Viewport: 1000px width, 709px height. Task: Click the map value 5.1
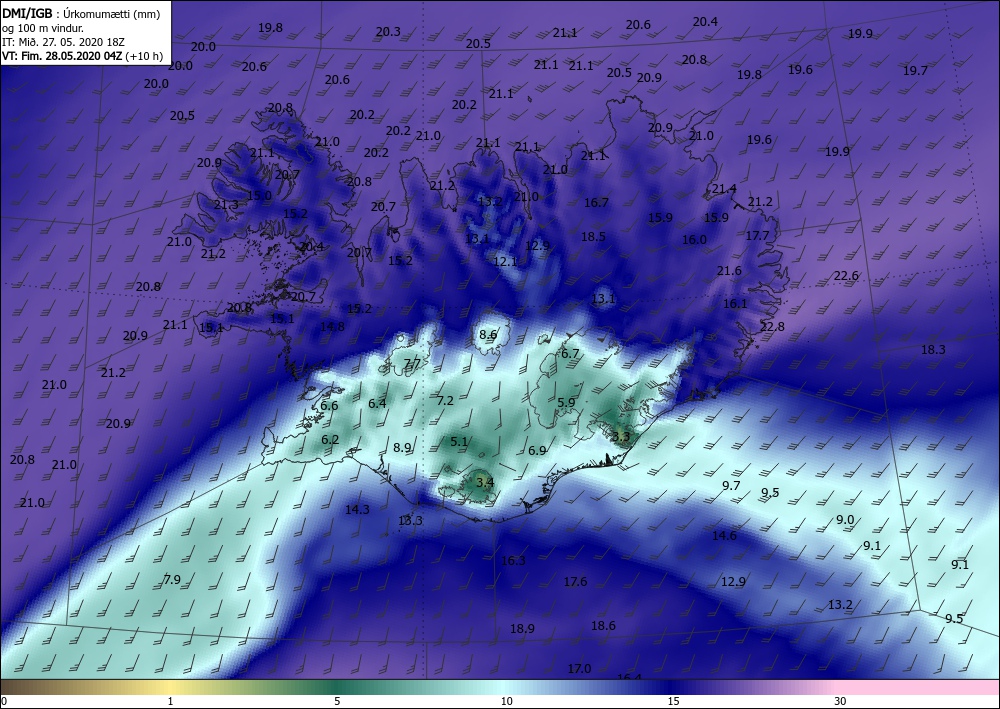point(459,441)
